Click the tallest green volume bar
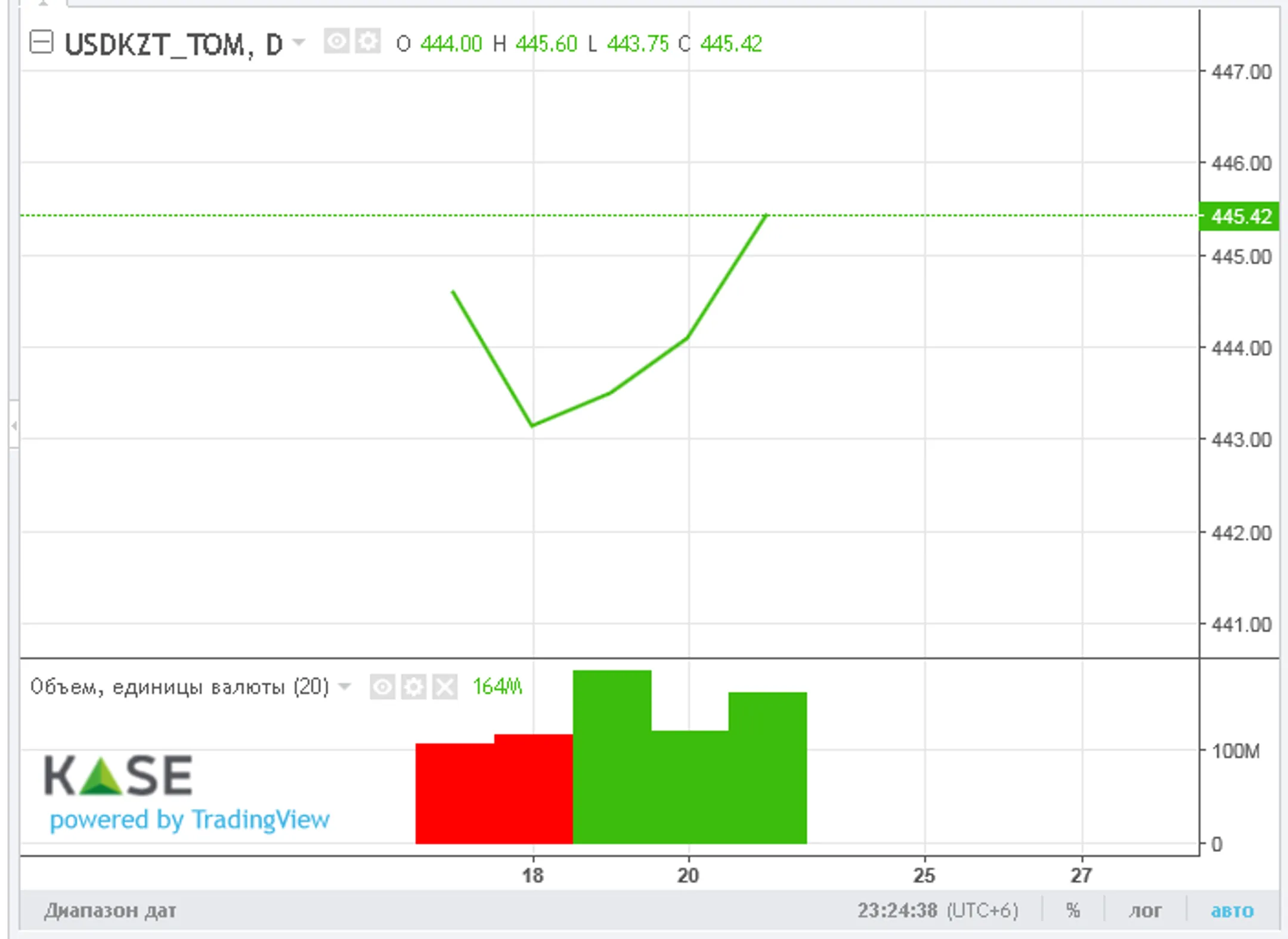This screenshot has width=1288, height=939. pyautogui.click(x=612, y=756)
